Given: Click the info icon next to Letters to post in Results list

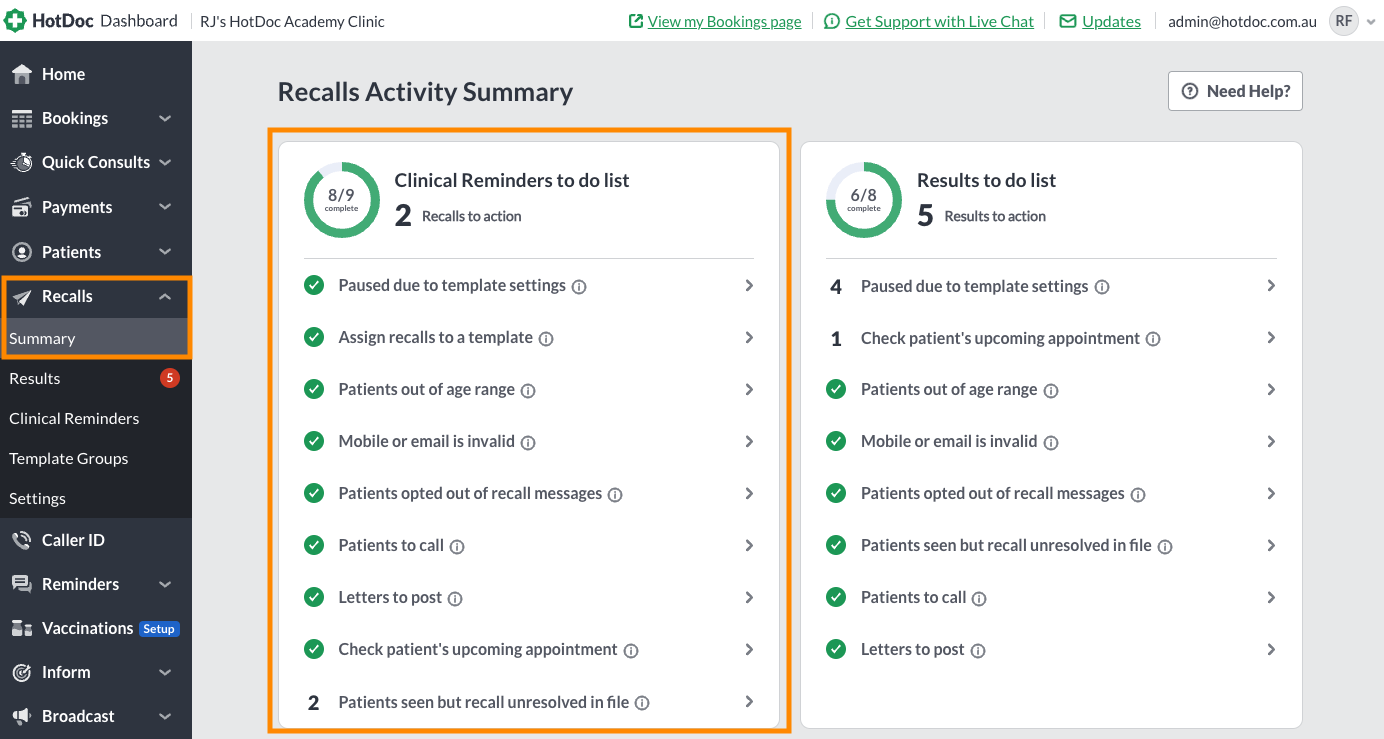Looking at the screenshot, I should point(978,650).
